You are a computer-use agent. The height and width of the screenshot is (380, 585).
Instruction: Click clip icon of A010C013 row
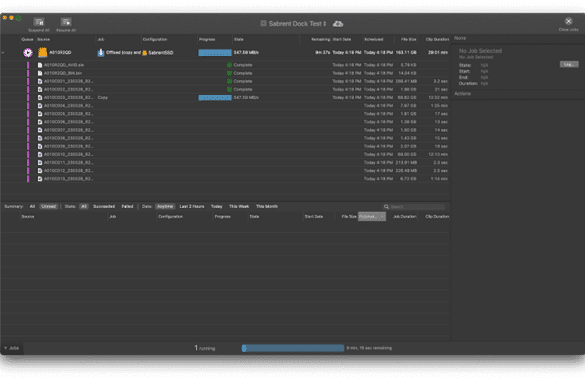pos(40,179)
